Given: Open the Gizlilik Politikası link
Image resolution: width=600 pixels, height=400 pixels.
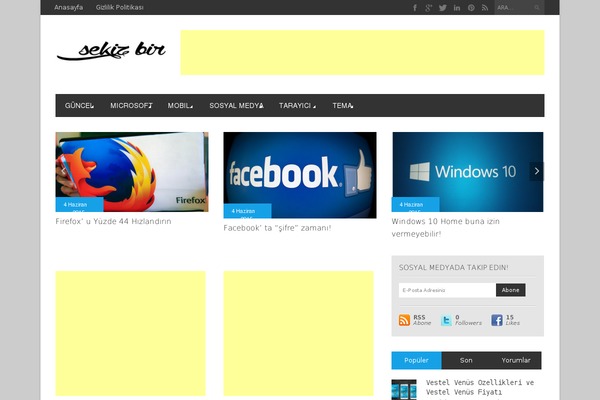Looking at the screenshot, I should coord(120,7).
